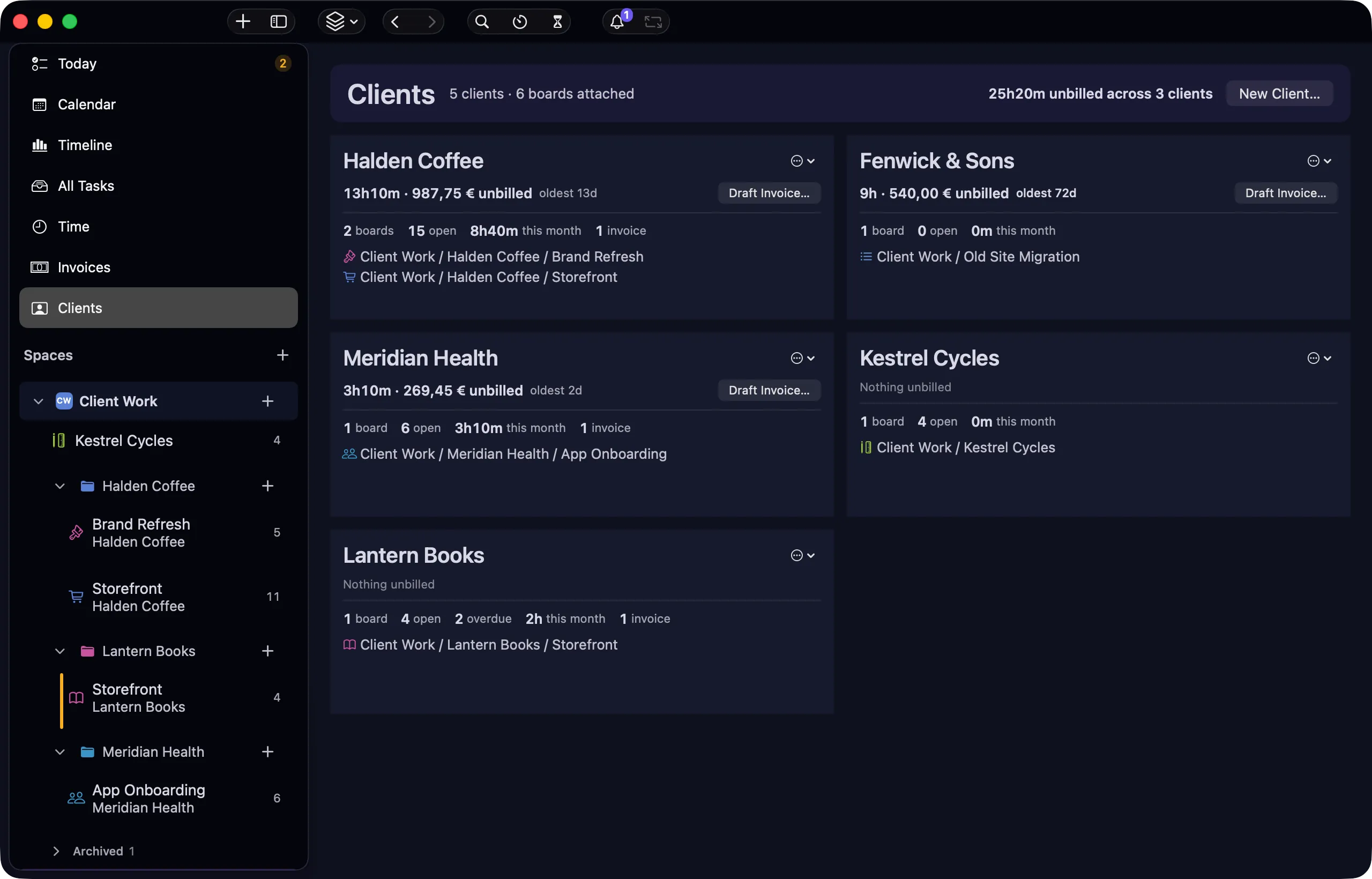The image size is (1372, 879).
Task: Open Client Work / Meridian Health / App Onboarding link
Action: tap(505, 454)
